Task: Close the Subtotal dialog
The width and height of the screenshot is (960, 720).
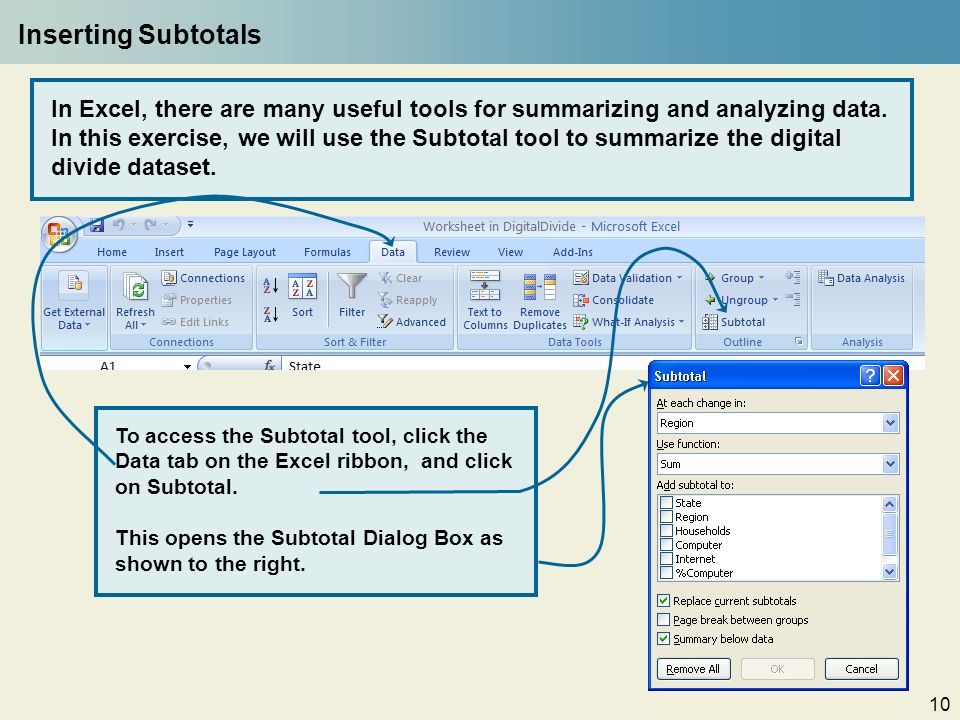Action: pos(893,375)
